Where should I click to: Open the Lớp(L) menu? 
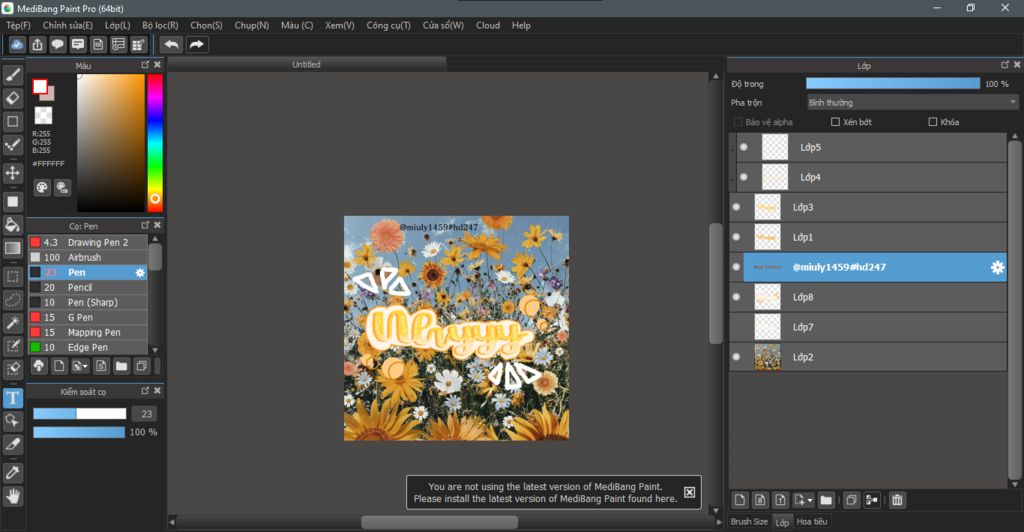point(118,25)
